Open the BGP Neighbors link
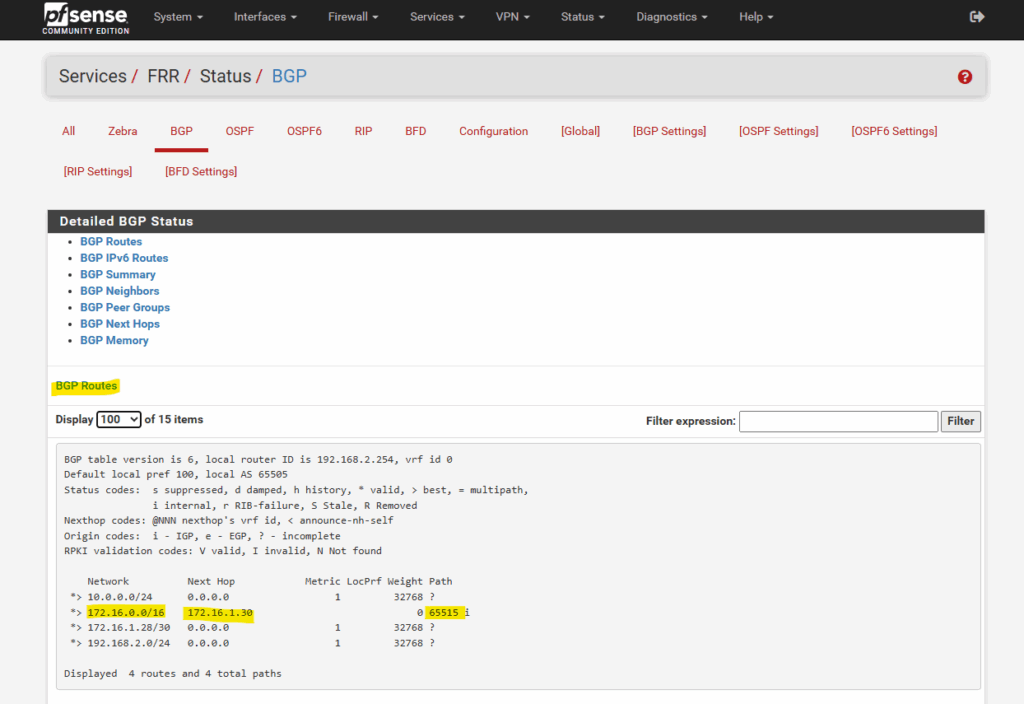This screenshot has width=1024, height=704. (119, 291)
